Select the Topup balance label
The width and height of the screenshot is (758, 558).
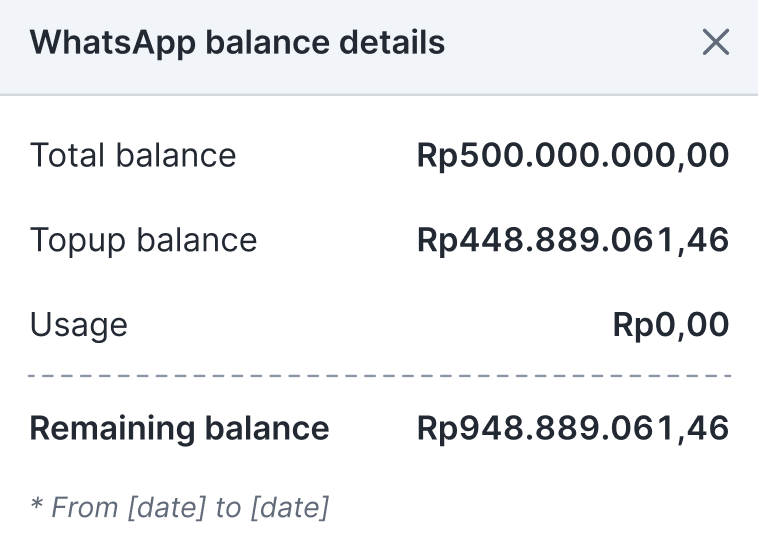coord(143,241)
